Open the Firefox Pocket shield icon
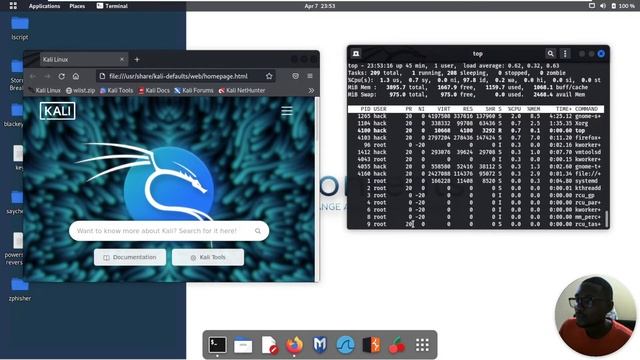This screenshot has width=640, height=360. pos(296,76)
